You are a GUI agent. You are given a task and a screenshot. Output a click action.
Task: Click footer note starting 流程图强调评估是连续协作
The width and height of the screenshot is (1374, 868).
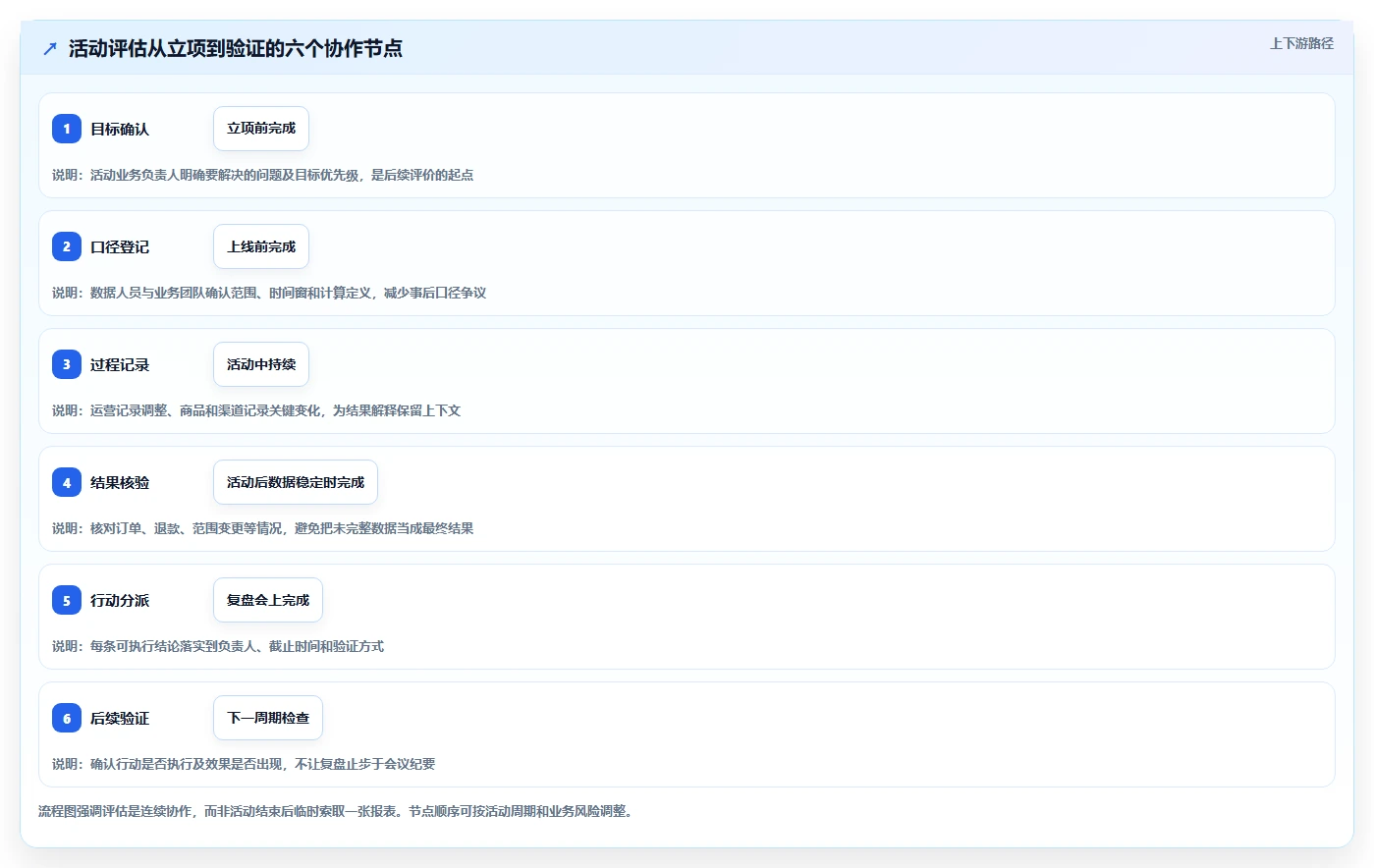pos(336,811)
